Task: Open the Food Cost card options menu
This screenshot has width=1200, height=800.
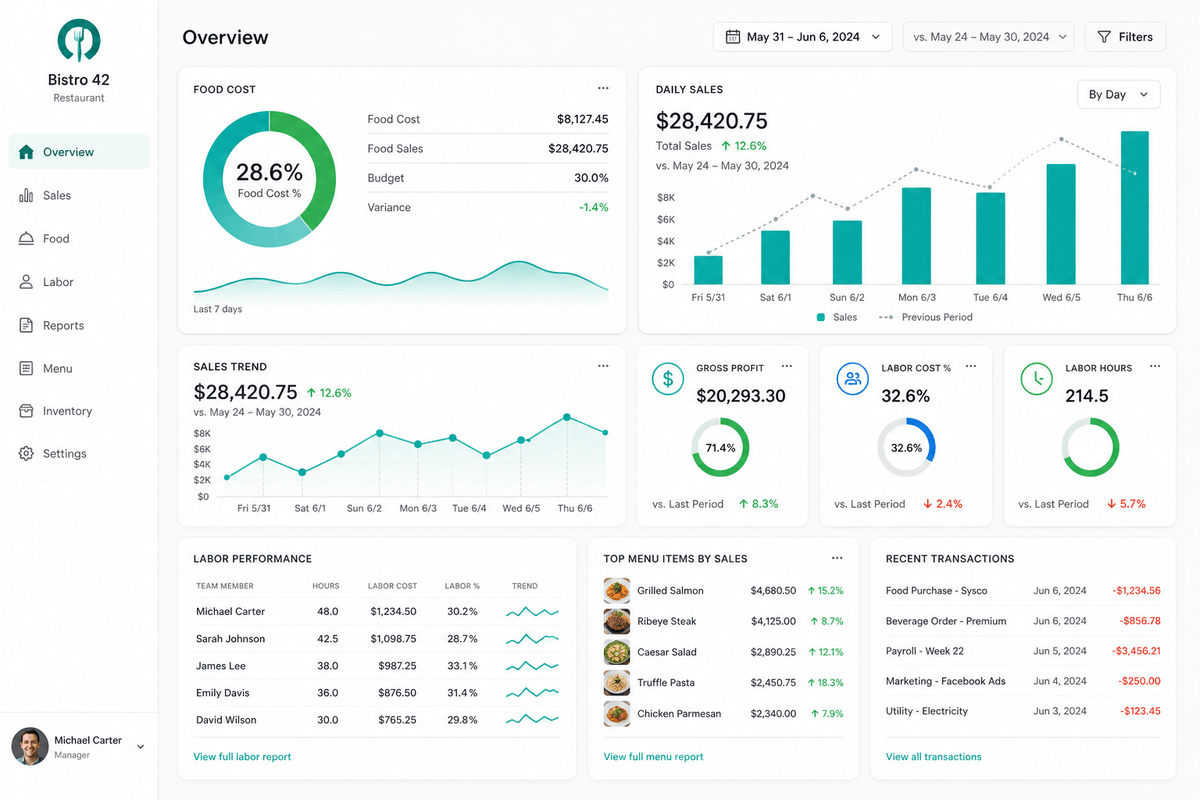Action: tap(603, 89)
